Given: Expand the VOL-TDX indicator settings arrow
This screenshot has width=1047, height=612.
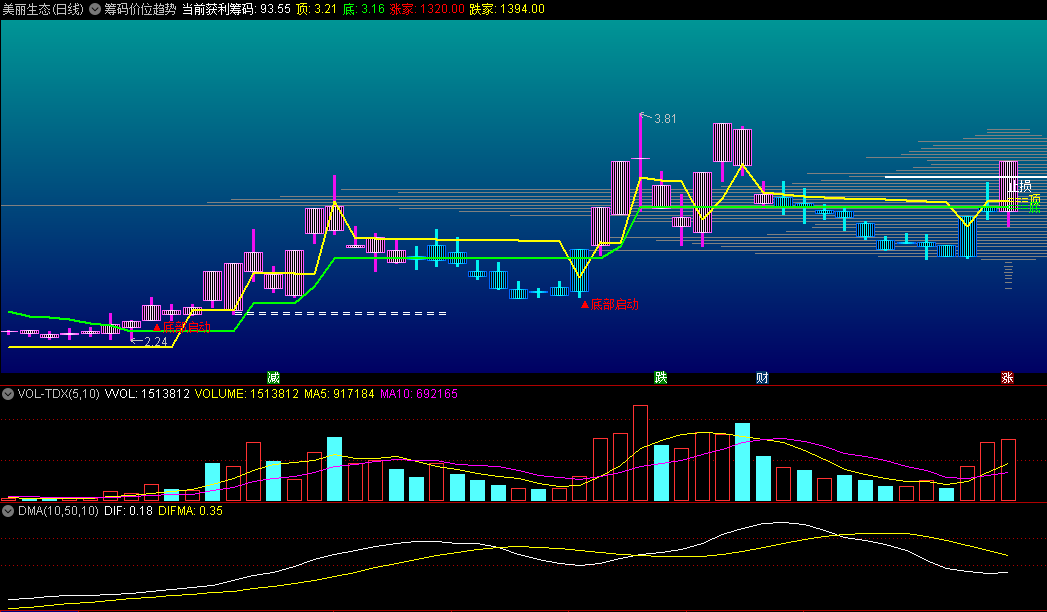Looking at the screenshot, I should pyautogui.click(x=8, y=394).
